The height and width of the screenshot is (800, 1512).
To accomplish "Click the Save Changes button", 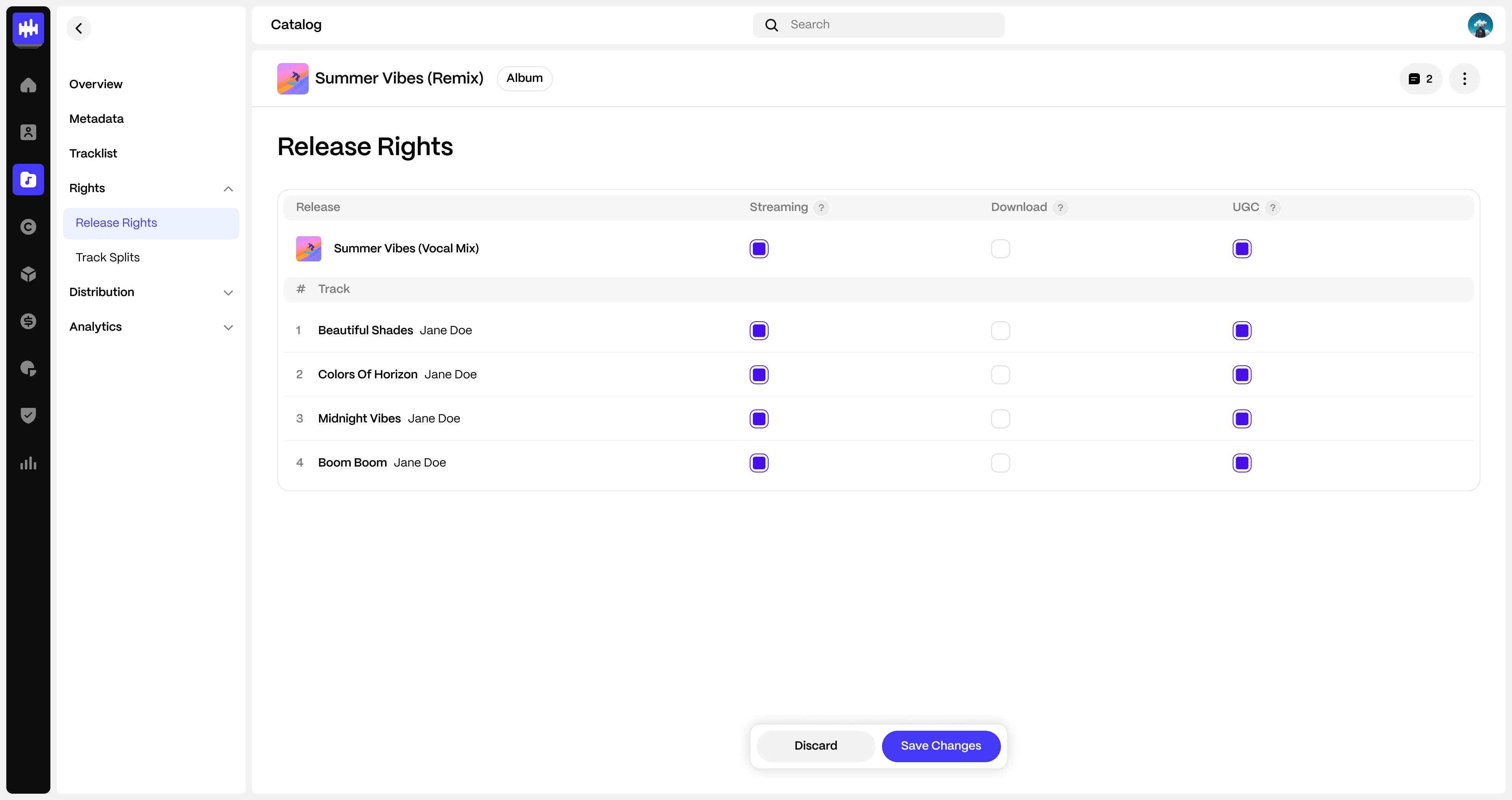I will pos(940,745).
